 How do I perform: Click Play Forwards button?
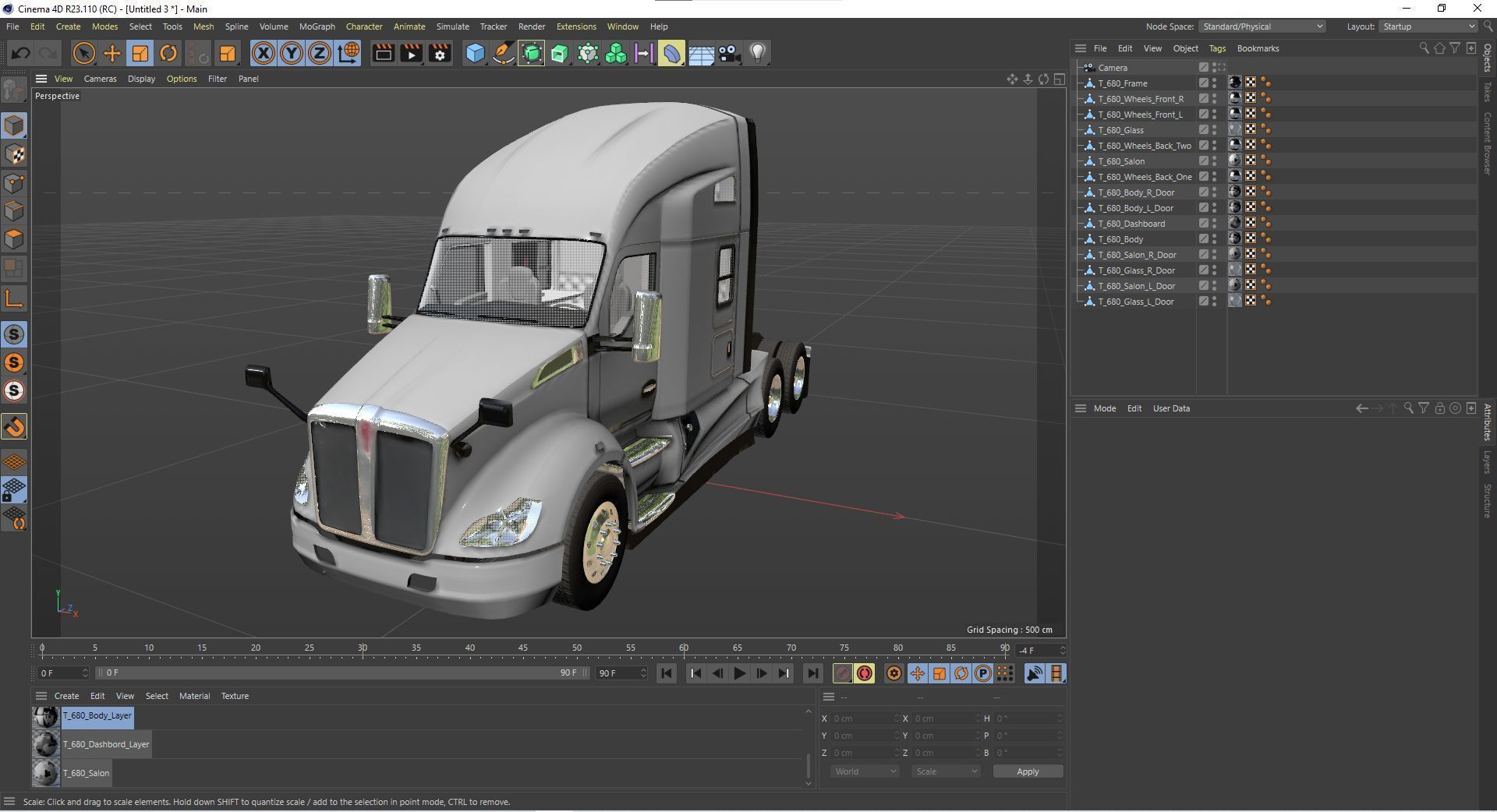click(x=739, y=673)
